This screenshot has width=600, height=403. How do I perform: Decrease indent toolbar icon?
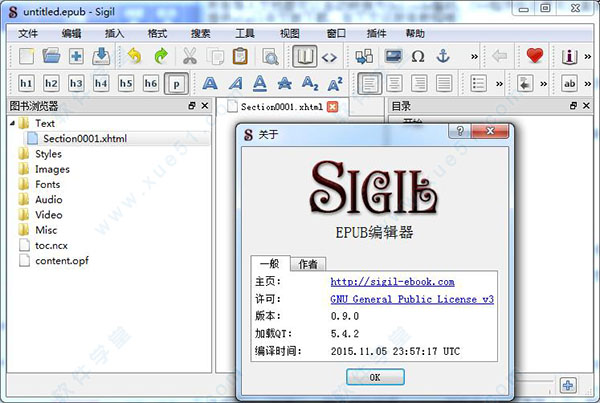pos(525,83)
